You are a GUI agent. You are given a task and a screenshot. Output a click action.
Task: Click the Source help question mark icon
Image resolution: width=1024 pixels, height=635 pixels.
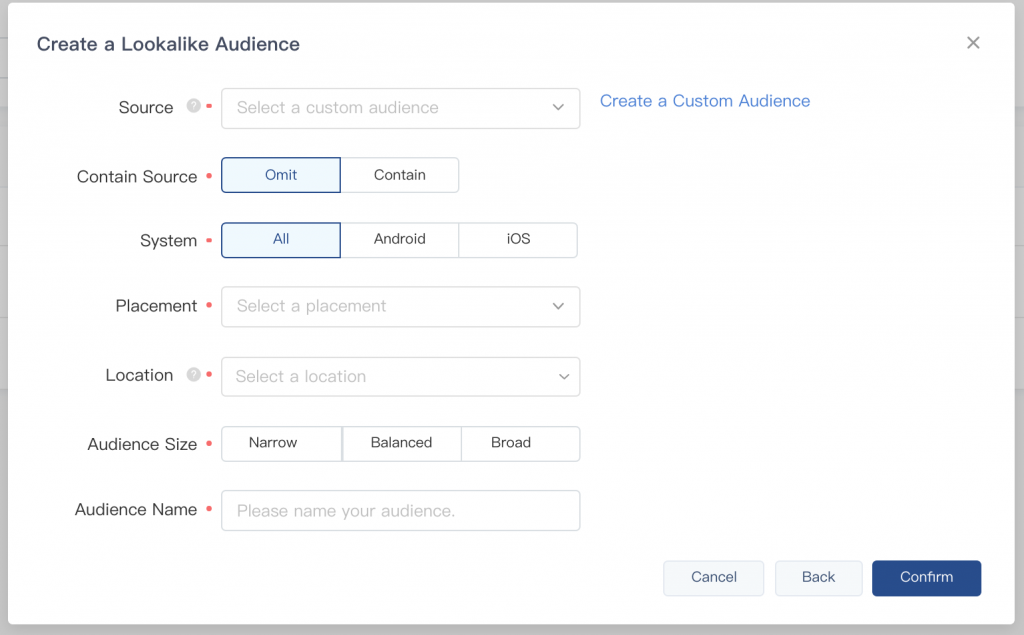193,106
